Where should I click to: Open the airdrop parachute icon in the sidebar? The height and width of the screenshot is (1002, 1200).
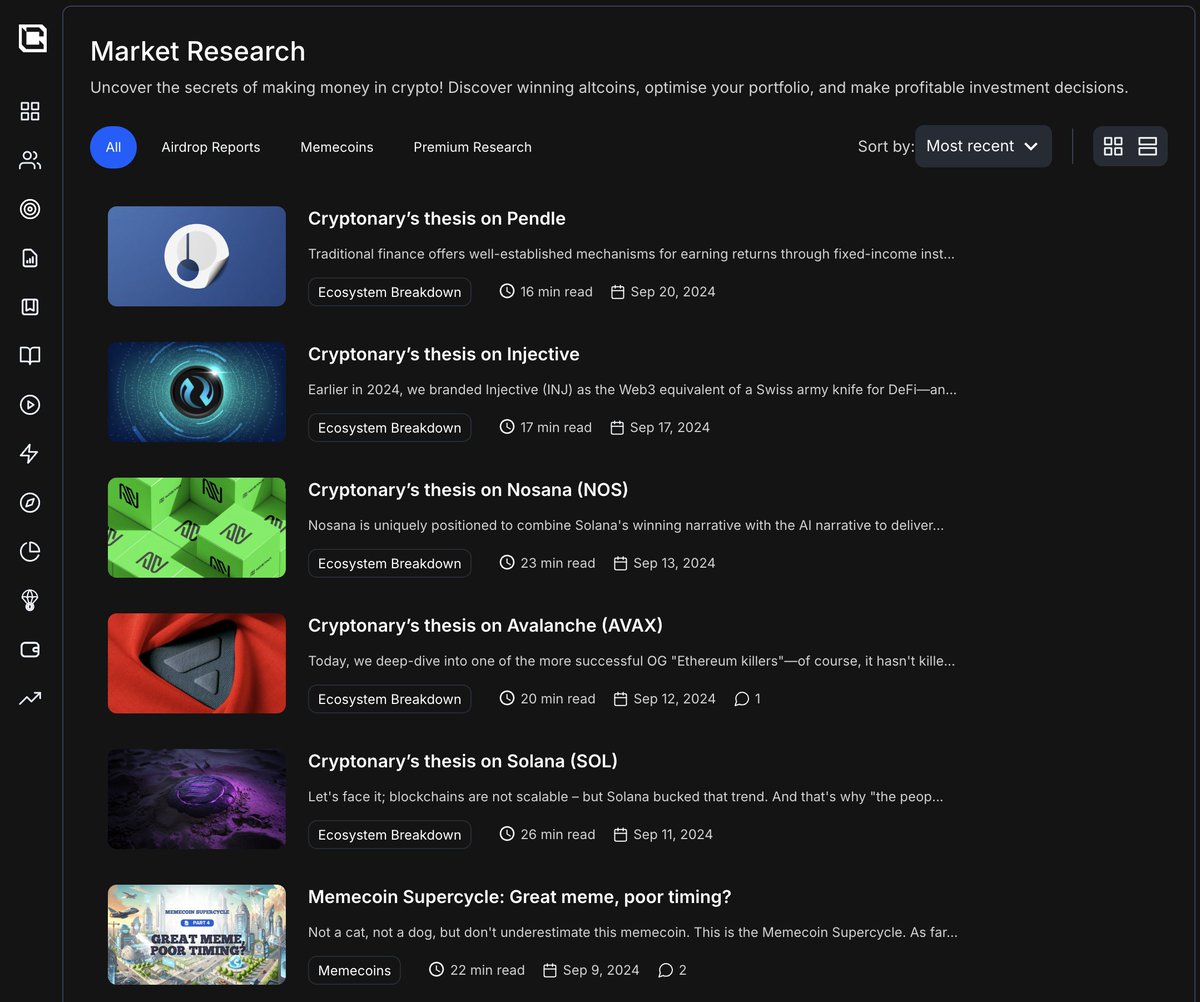point(30,600)
